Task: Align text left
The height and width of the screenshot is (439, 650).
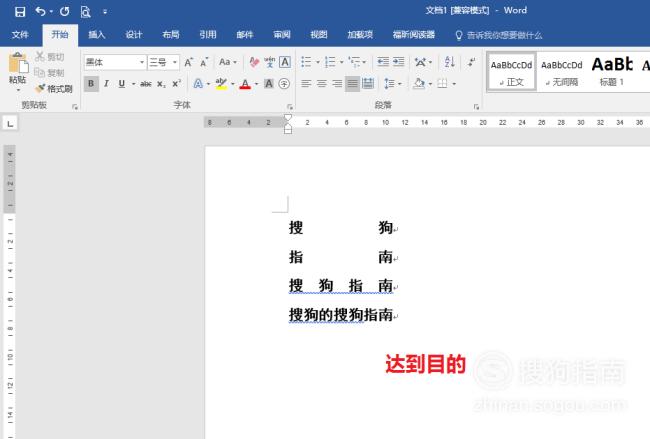Action: (x=306, y=84)
